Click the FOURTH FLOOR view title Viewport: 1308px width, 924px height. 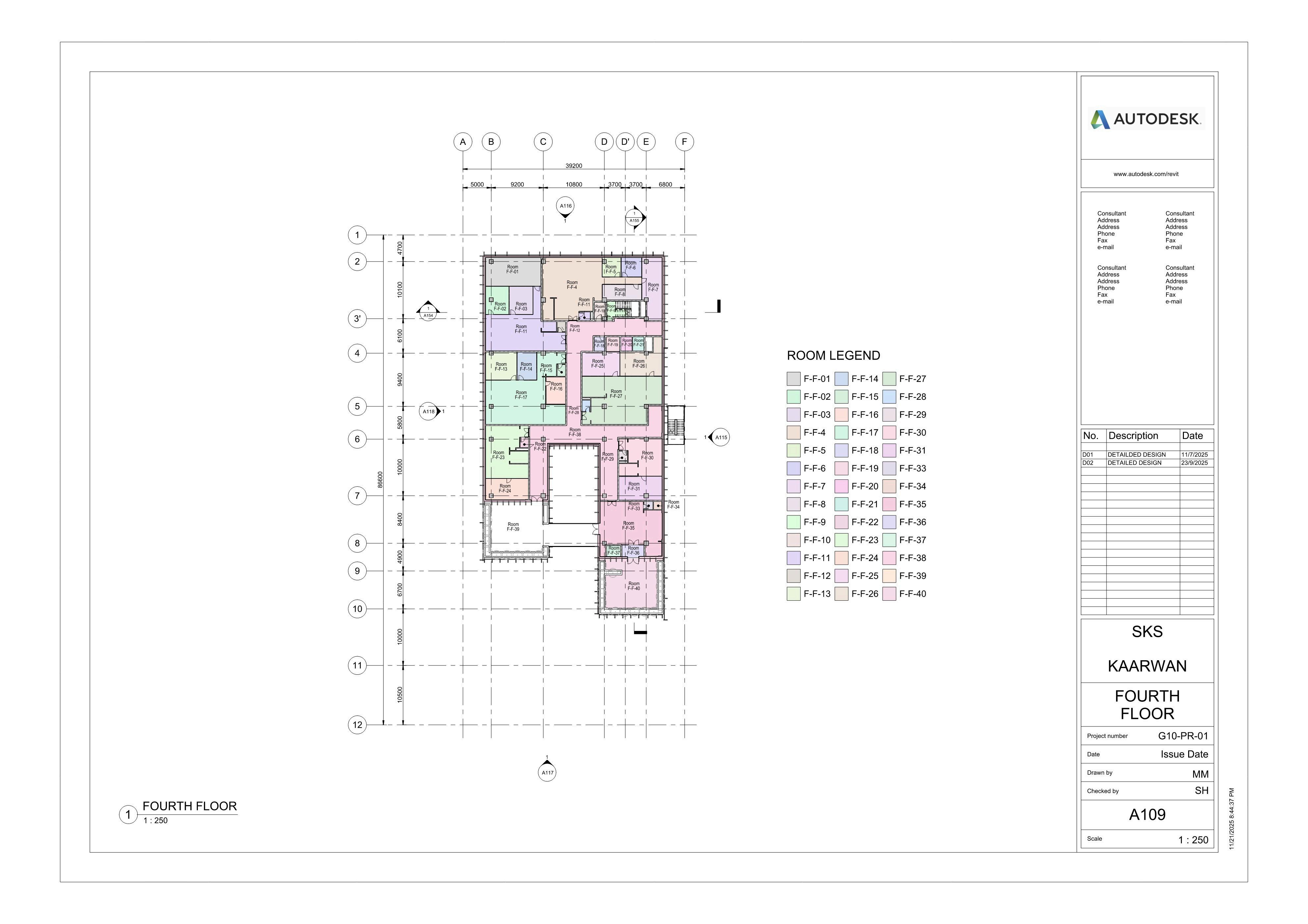189,806
